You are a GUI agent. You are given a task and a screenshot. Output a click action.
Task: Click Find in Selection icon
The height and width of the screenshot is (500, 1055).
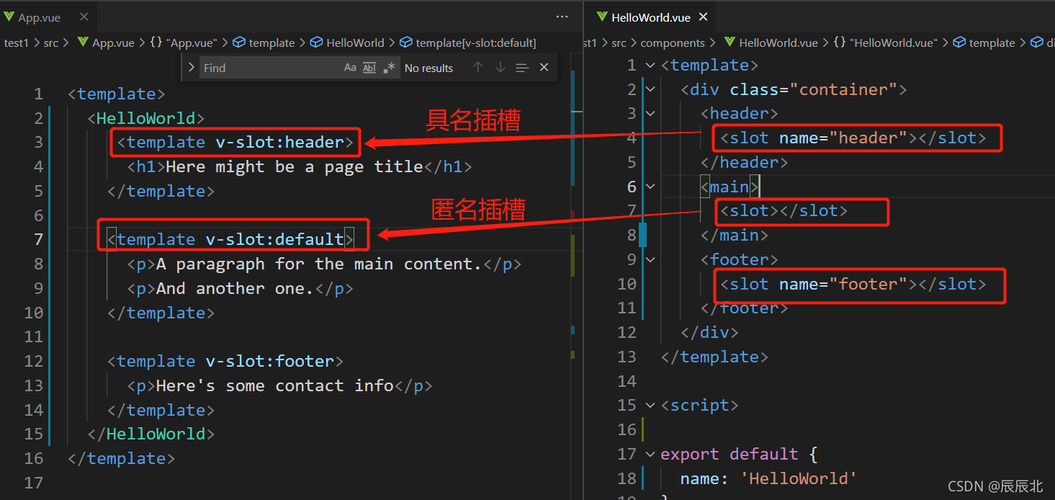click(522, 68)
